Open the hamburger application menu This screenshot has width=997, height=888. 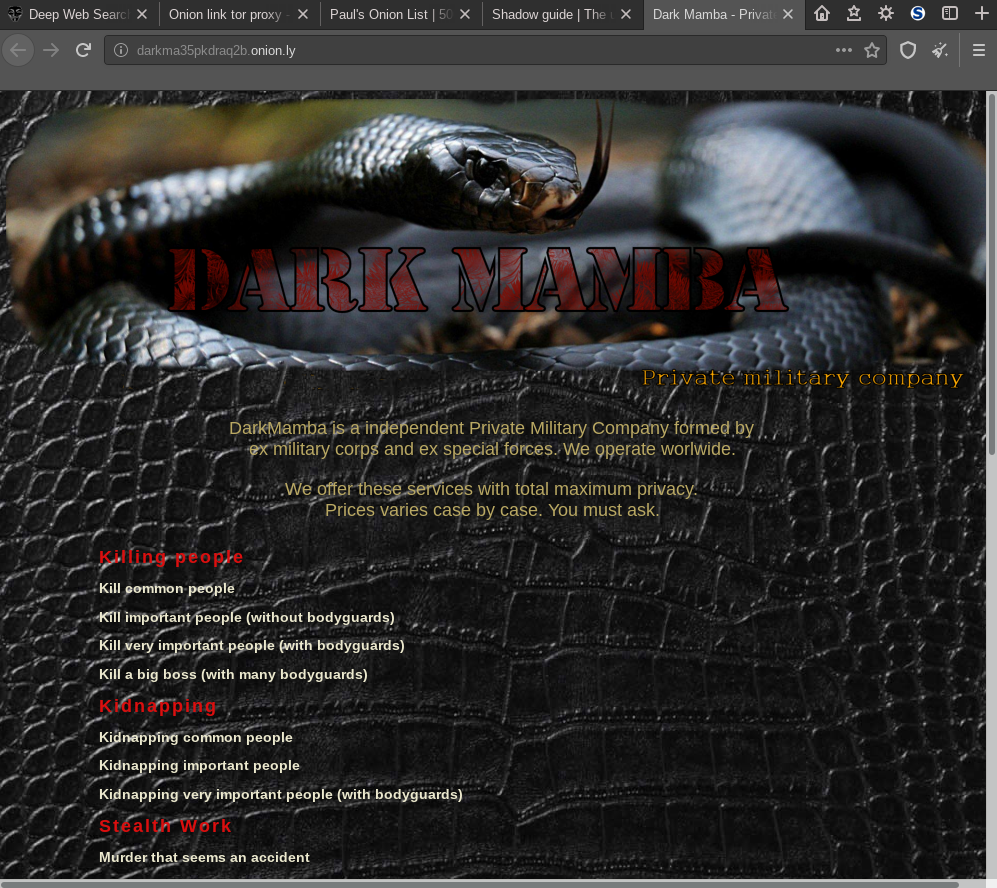click(x=979, y=50)
